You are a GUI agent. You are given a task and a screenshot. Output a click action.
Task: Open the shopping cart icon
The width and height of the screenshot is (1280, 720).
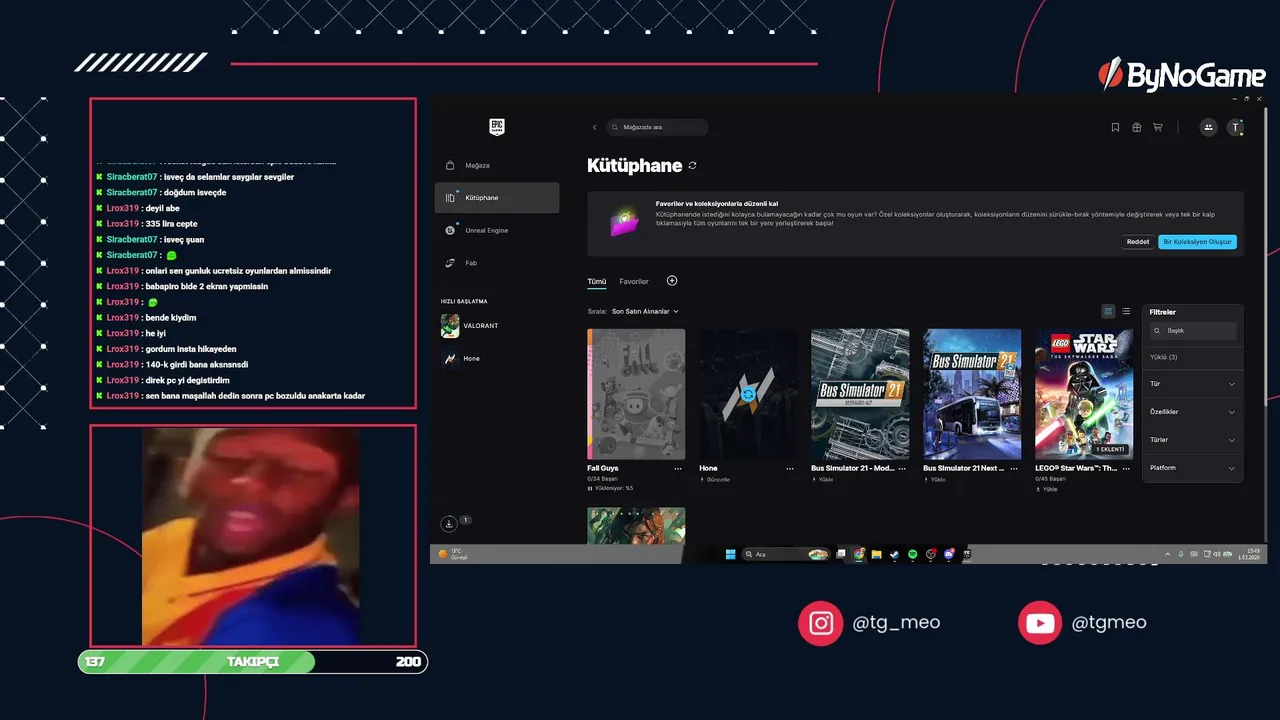click(x=1158, y=127)
